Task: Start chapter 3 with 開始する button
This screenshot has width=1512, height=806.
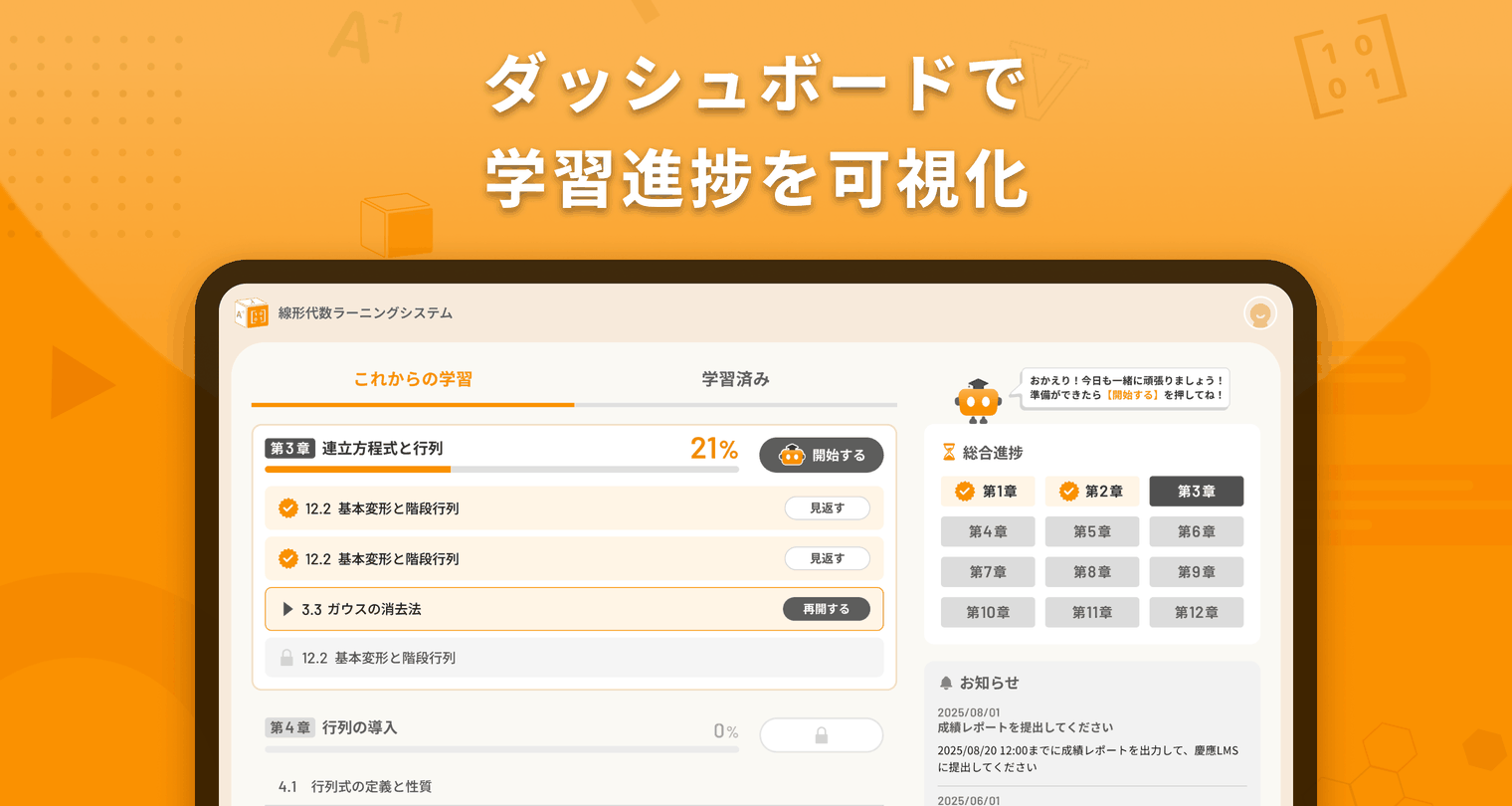Action: [x=822, y=455]
